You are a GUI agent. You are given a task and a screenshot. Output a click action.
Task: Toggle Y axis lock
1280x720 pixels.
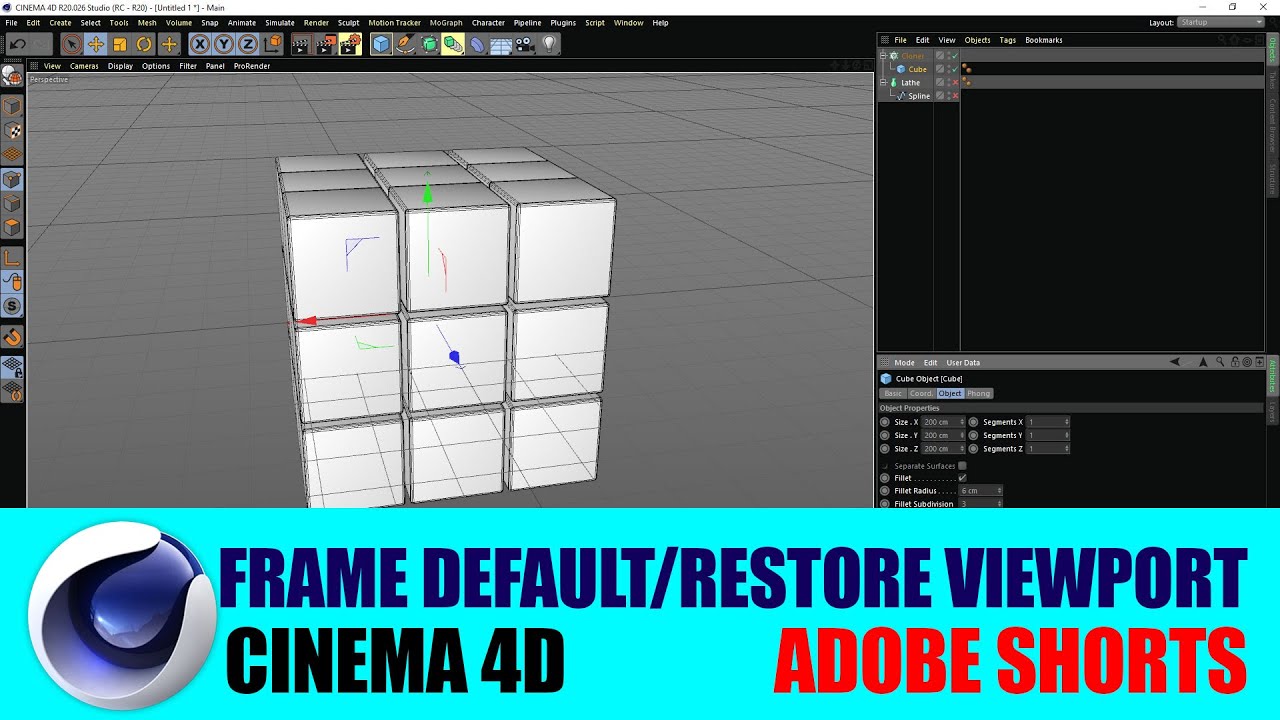224,44
